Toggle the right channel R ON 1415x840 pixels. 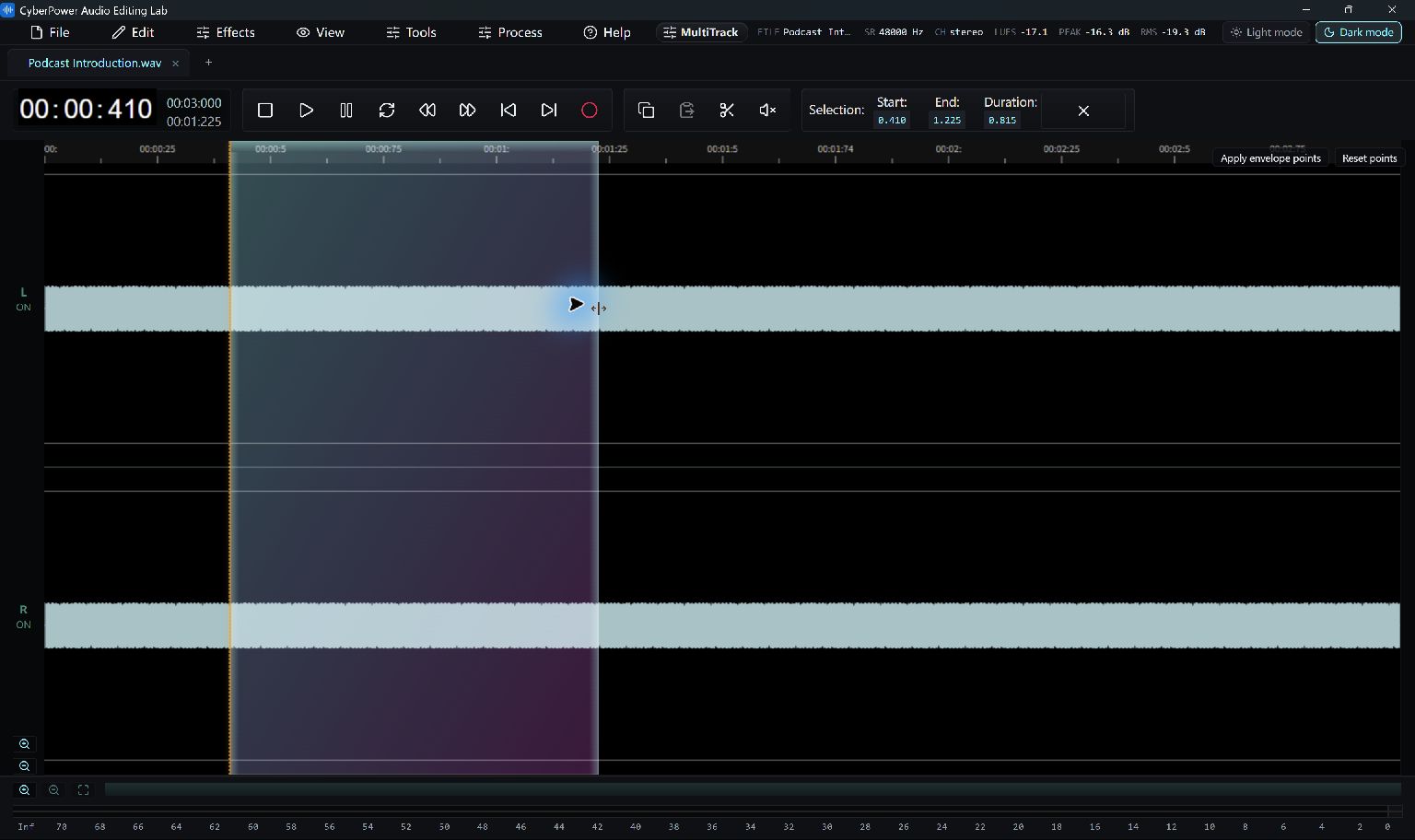(23, 616)
